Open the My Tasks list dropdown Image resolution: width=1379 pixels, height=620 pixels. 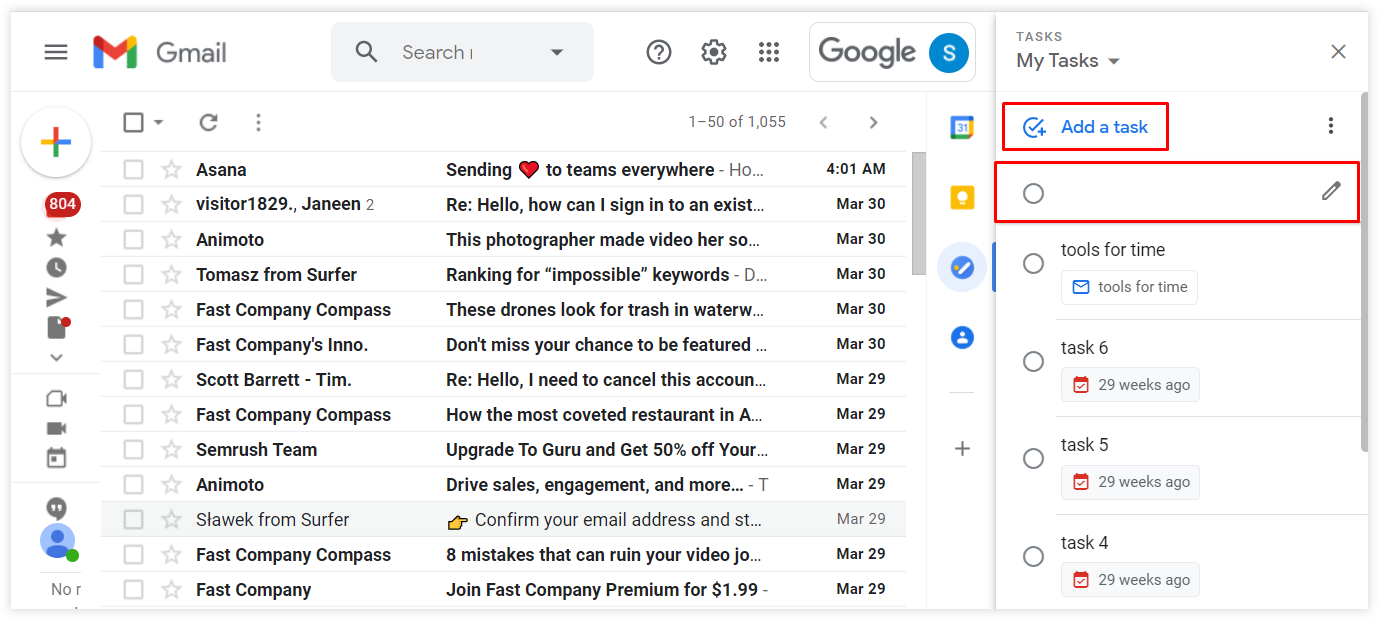pos(1067,60)
